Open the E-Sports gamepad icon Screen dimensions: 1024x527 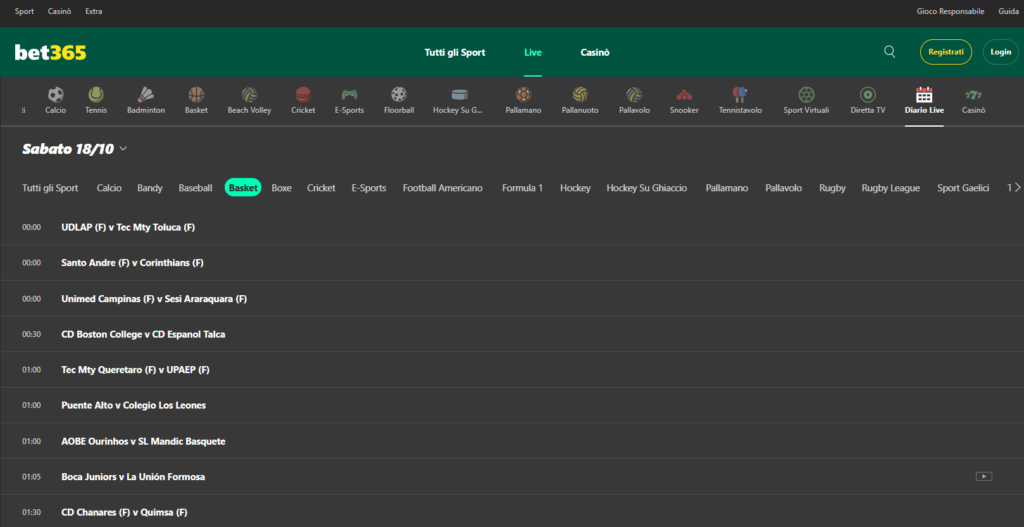(349, 95)
